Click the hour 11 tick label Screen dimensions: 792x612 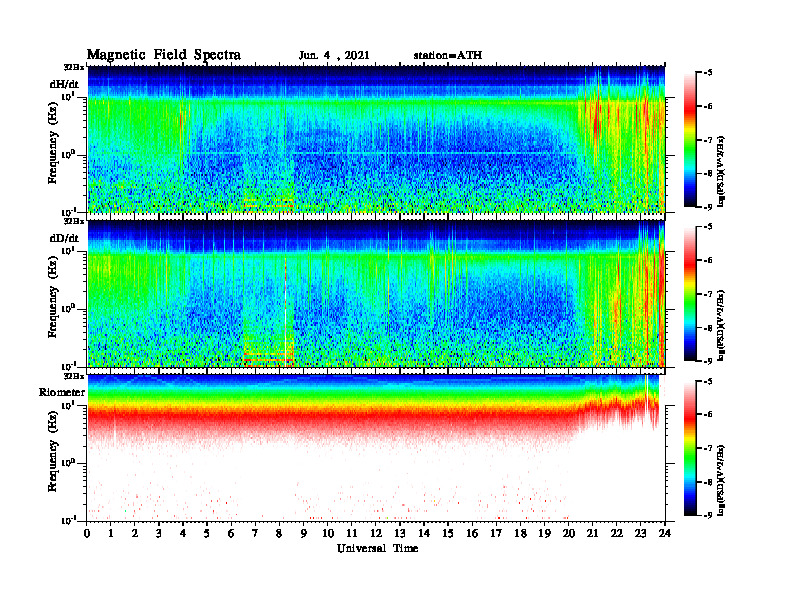coord(352,533)
